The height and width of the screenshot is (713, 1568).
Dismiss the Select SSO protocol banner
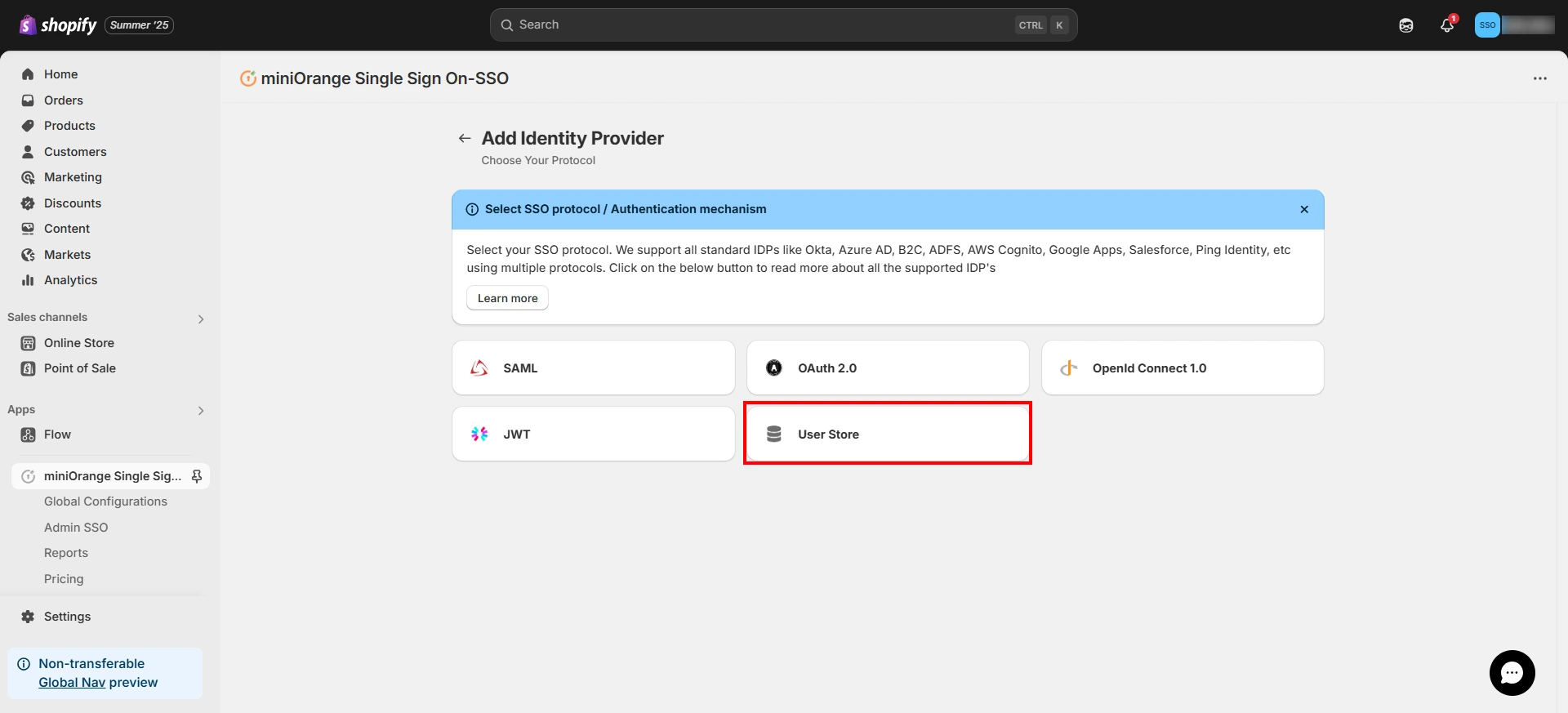[x=1304, y=210]
